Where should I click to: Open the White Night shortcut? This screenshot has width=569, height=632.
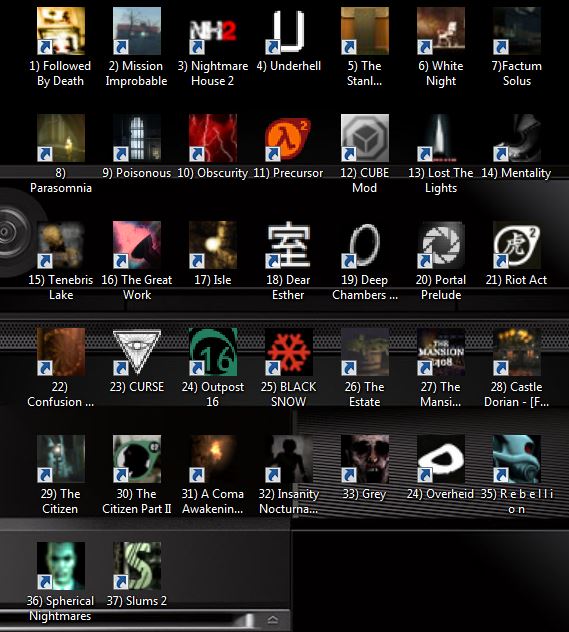441,31
